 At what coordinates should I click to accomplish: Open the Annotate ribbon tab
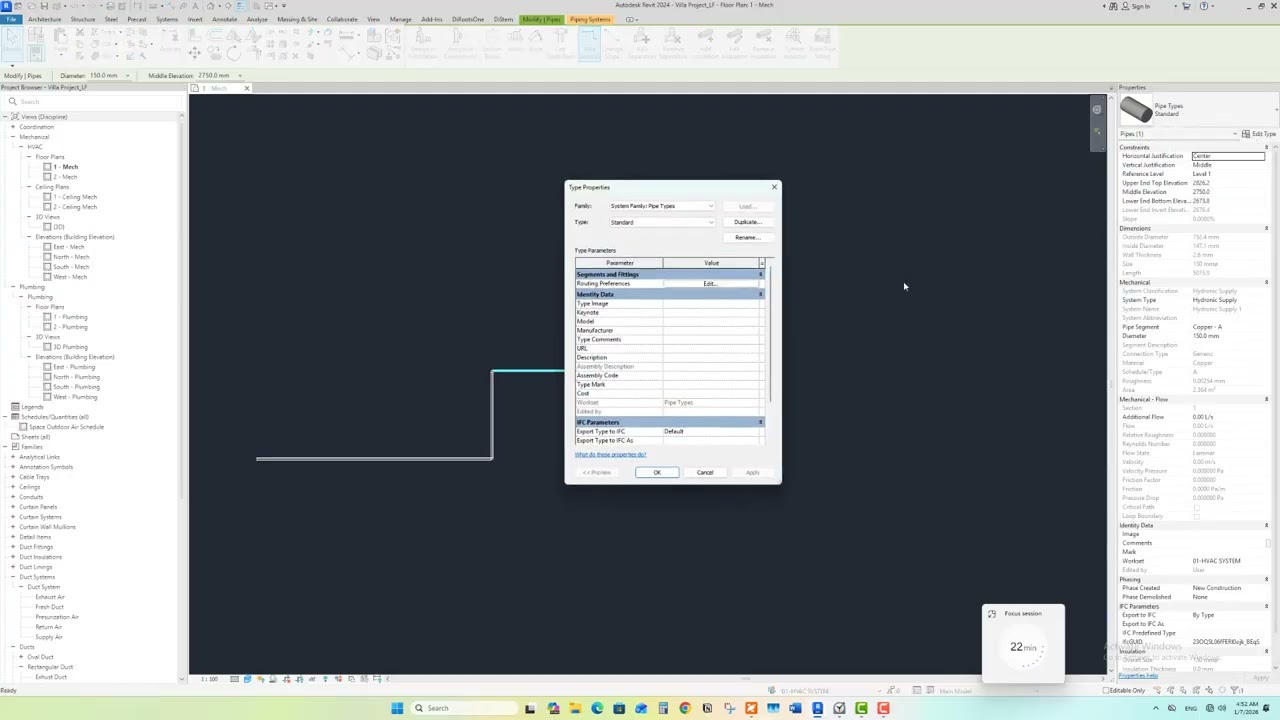click(x=224, y=19)
